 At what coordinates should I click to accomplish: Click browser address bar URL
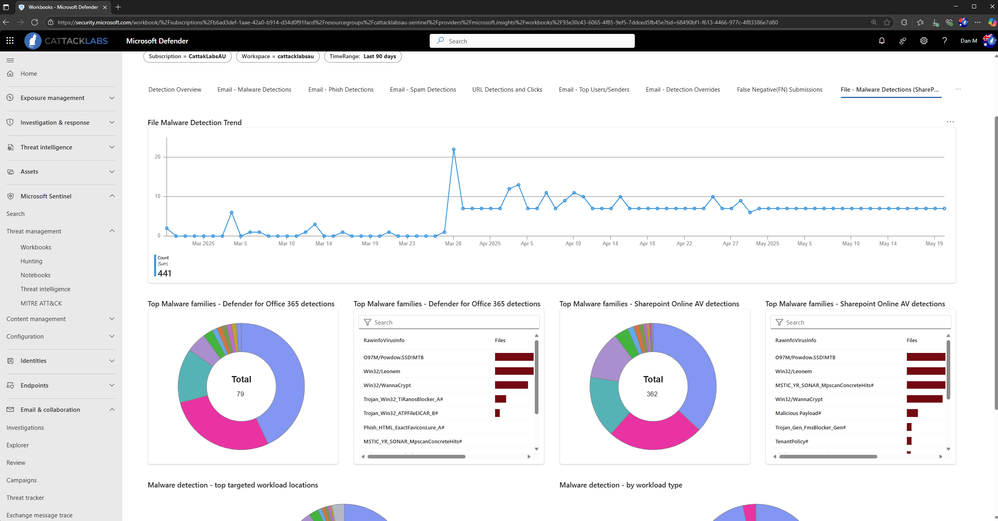(417, 22)
